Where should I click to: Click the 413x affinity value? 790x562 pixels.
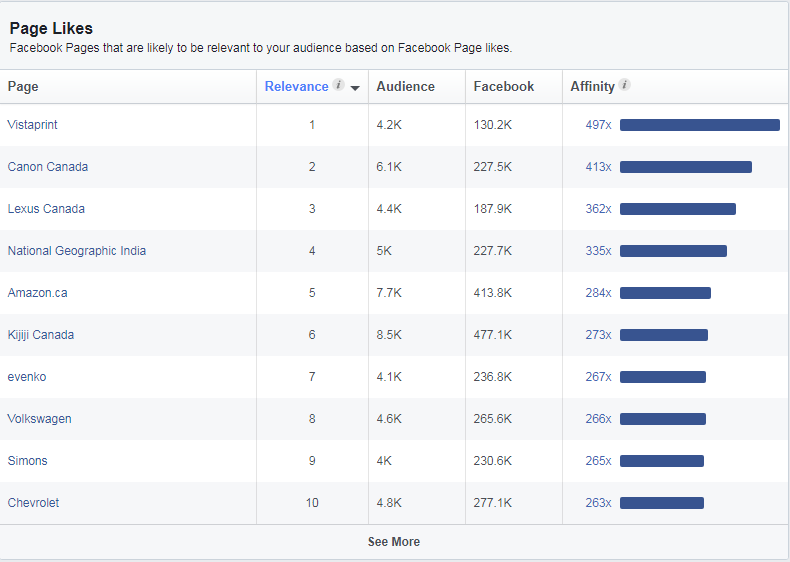tap(599, 167)
